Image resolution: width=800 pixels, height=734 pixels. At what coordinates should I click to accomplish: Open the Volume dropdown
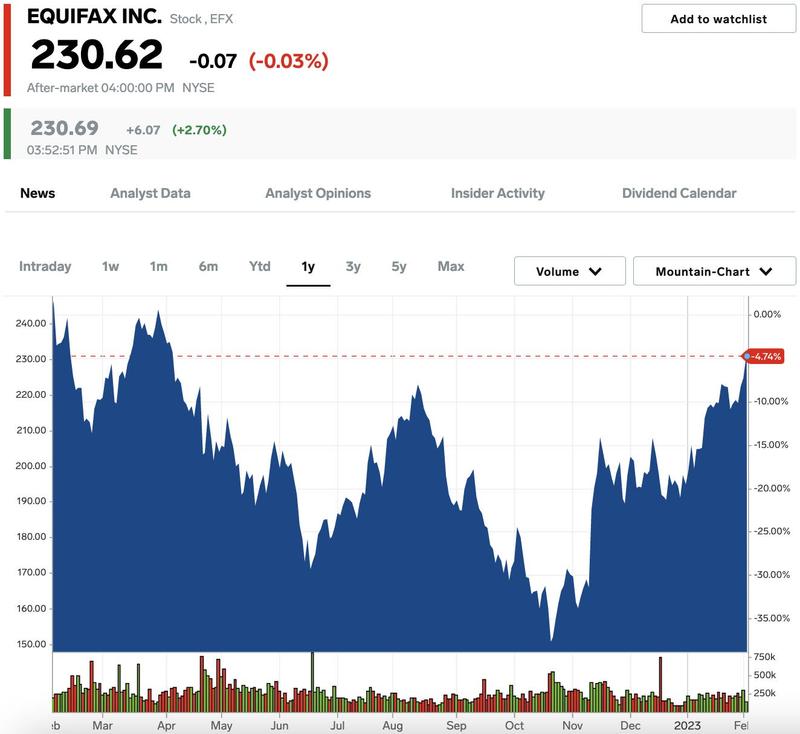(x=569, y=271)
